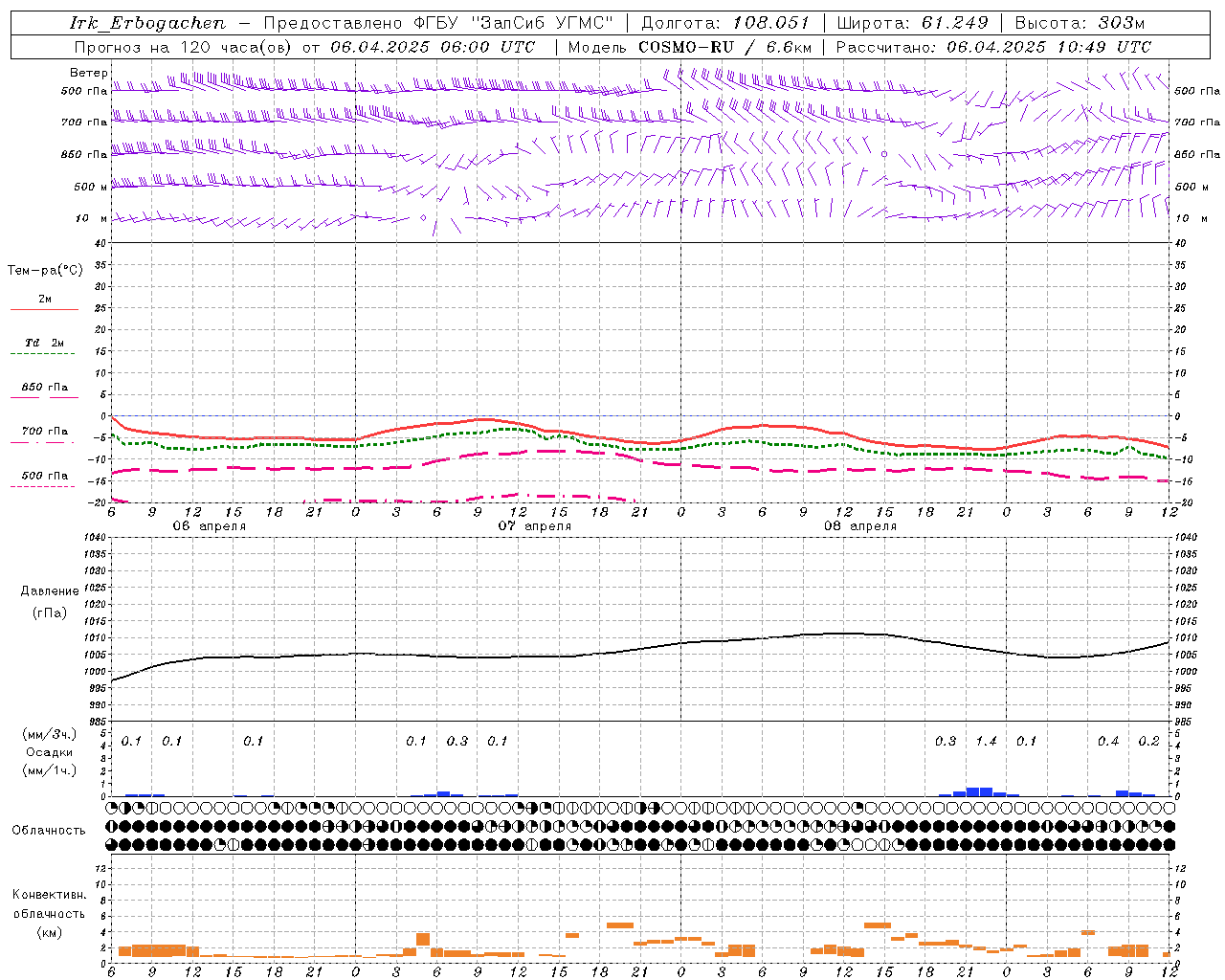Screen dimensions: 1225x980
Task: Click the Тем-ра(°C) temperature label
Action: point(45,271)
